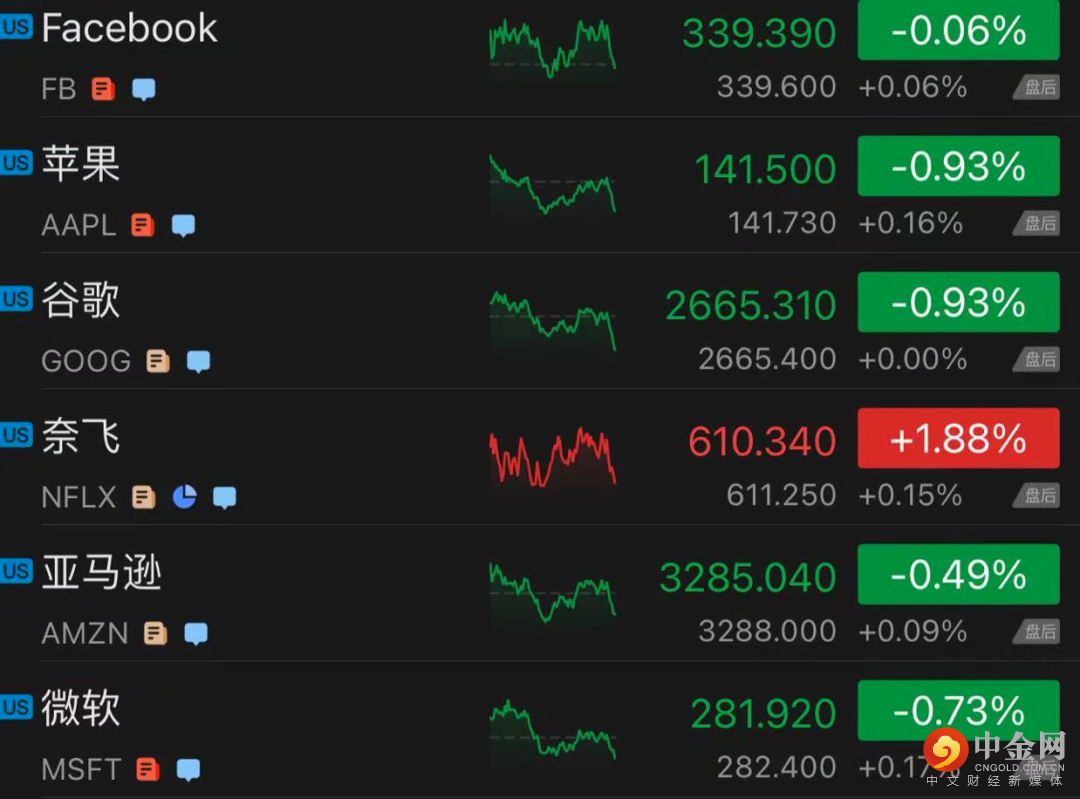This screenshot has width=1080, height=799.
Task: Open the NFLX comments bubble icon
Action: click(x=225, y=497)
